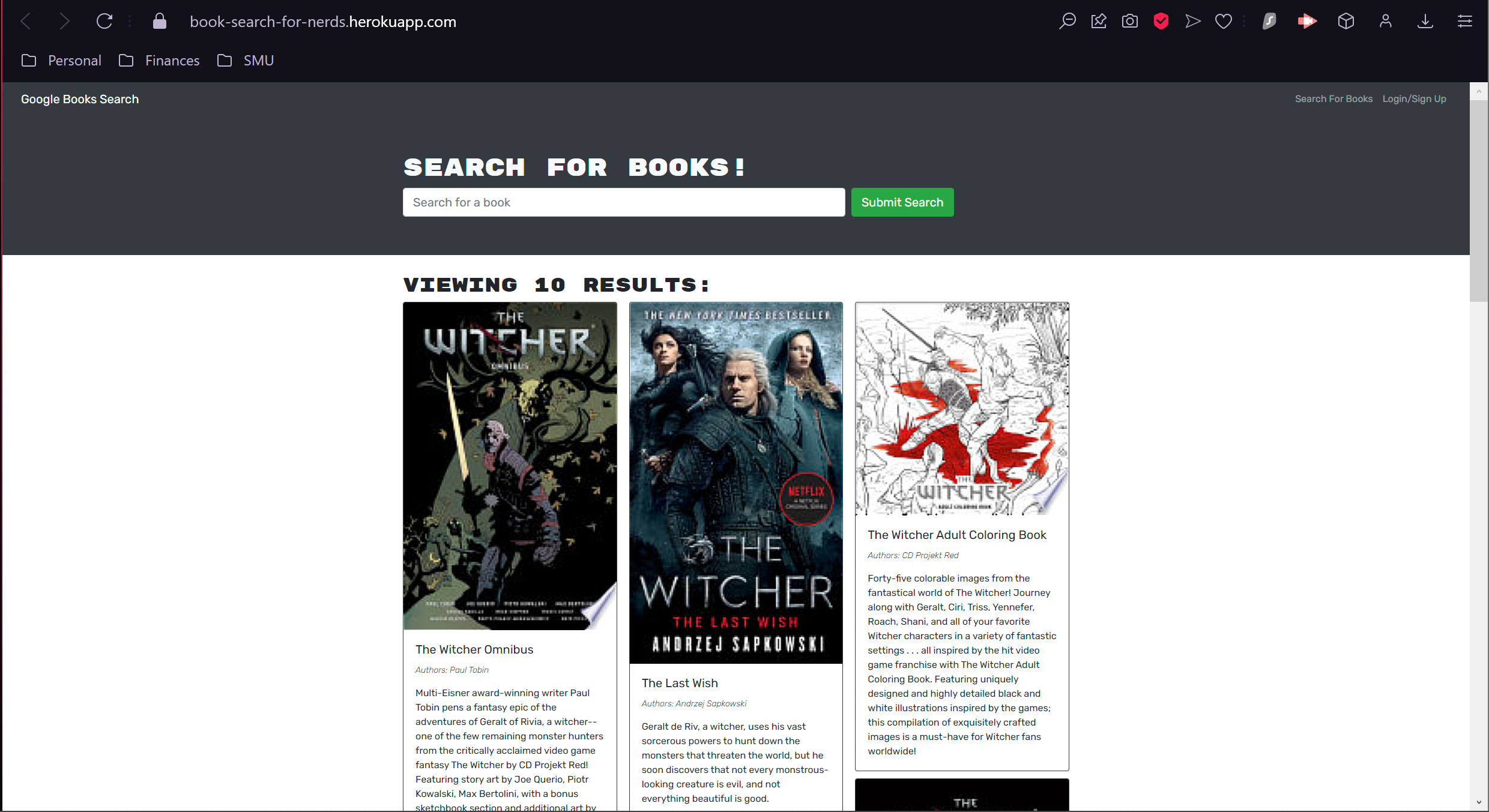Go to Search For Books nav item
Screen dimensions: 1489x812
[1333, 99]
